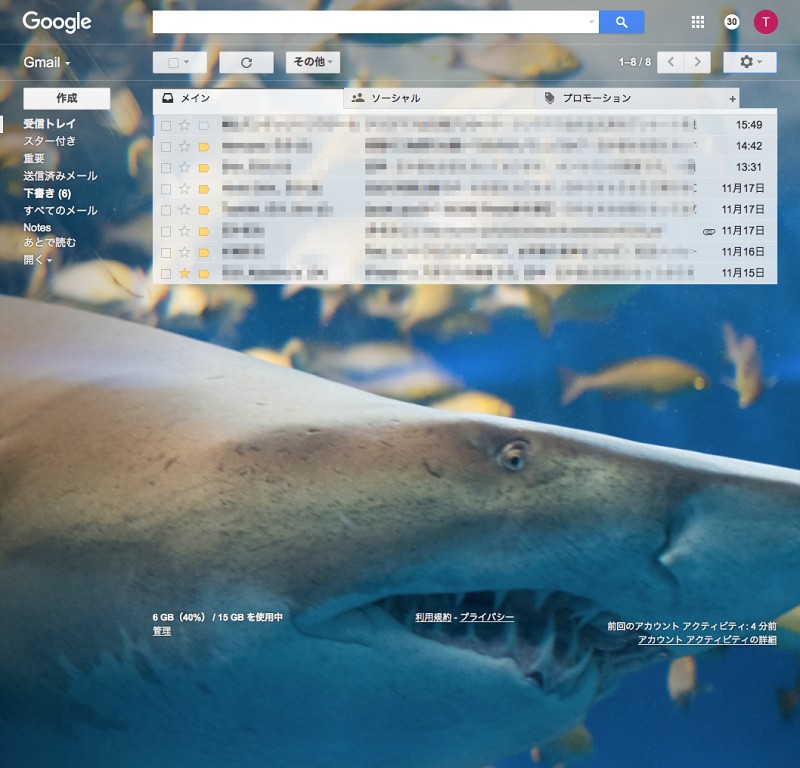The image size is (800, 768).
Task: Open 下書き (6) drafts folder
Action: pyautogui.click(x=47, y=193)
